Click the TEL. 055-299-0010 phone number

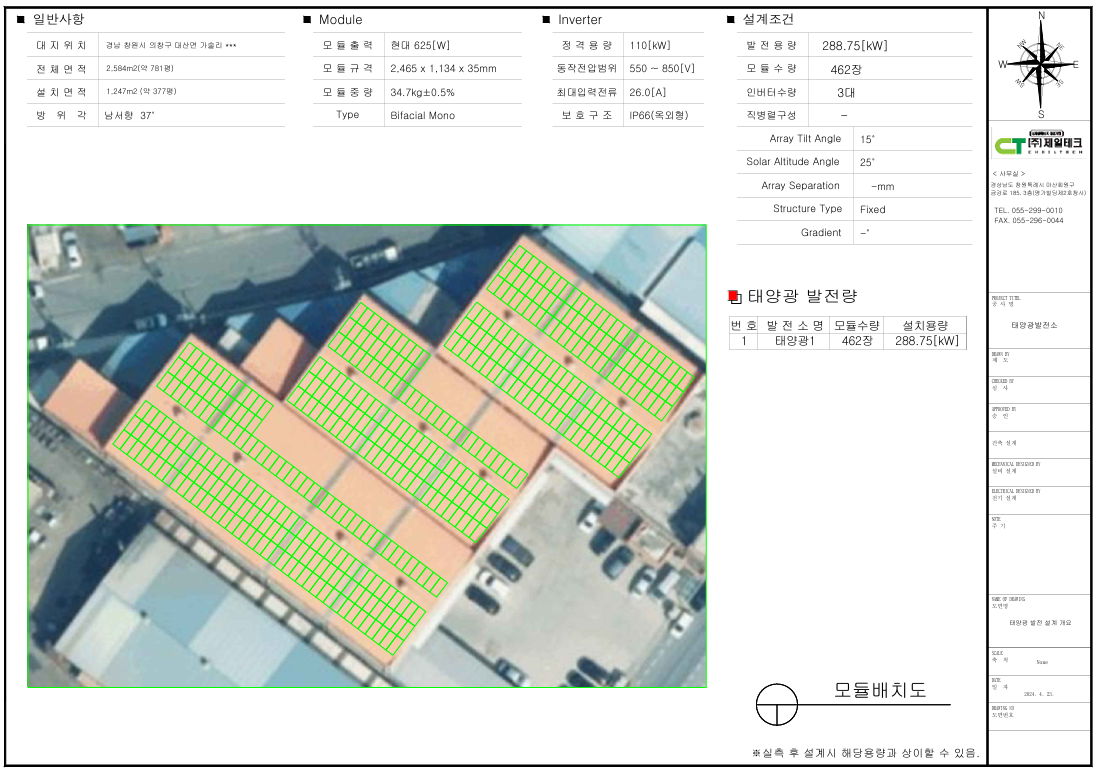click(1028, 210)
